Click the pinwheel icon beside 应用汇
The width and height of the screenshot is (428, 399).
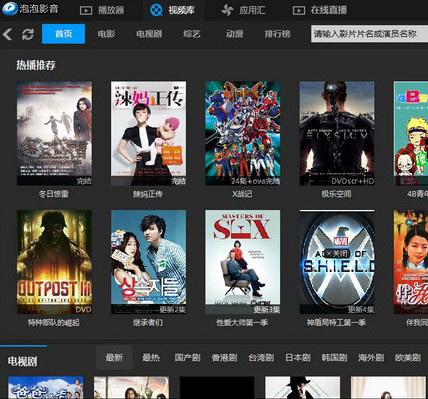227,10
